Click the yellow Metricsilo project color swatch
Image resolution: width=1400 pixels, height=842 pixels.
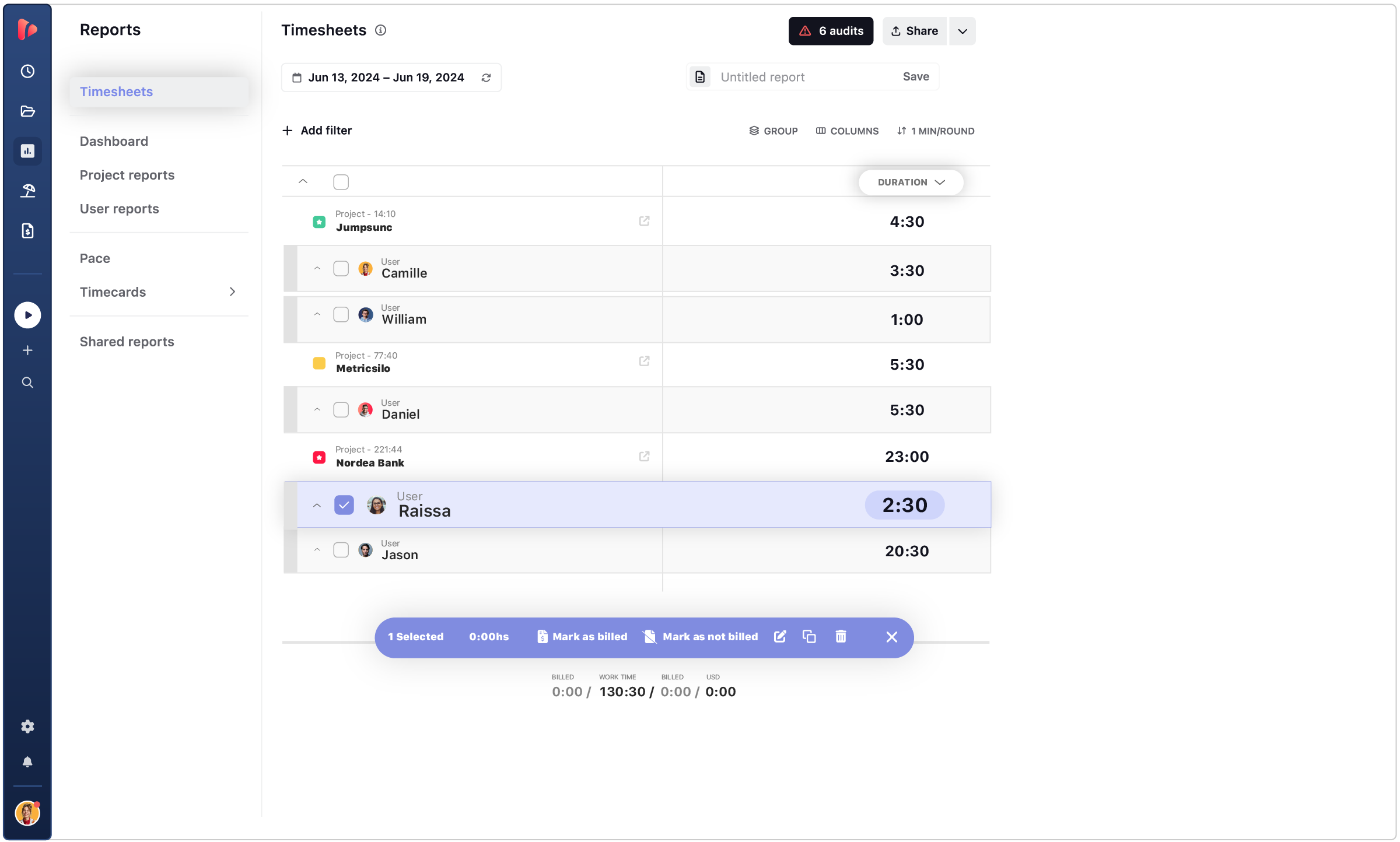319,363
